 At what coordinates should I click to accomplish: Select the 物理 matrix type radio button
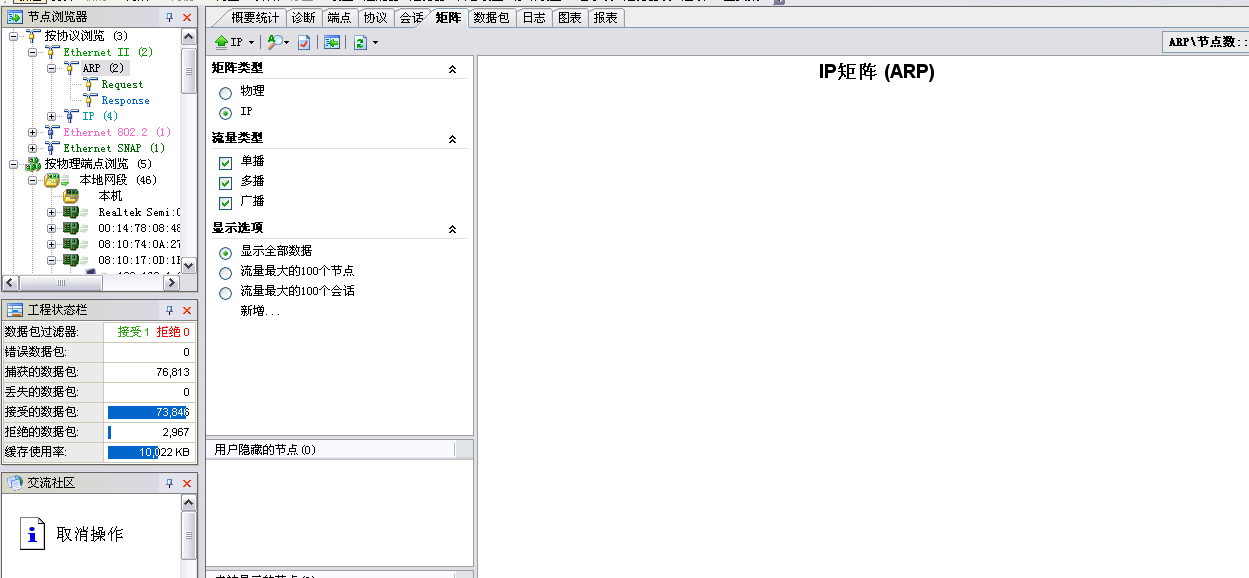[x=227, y=91]
